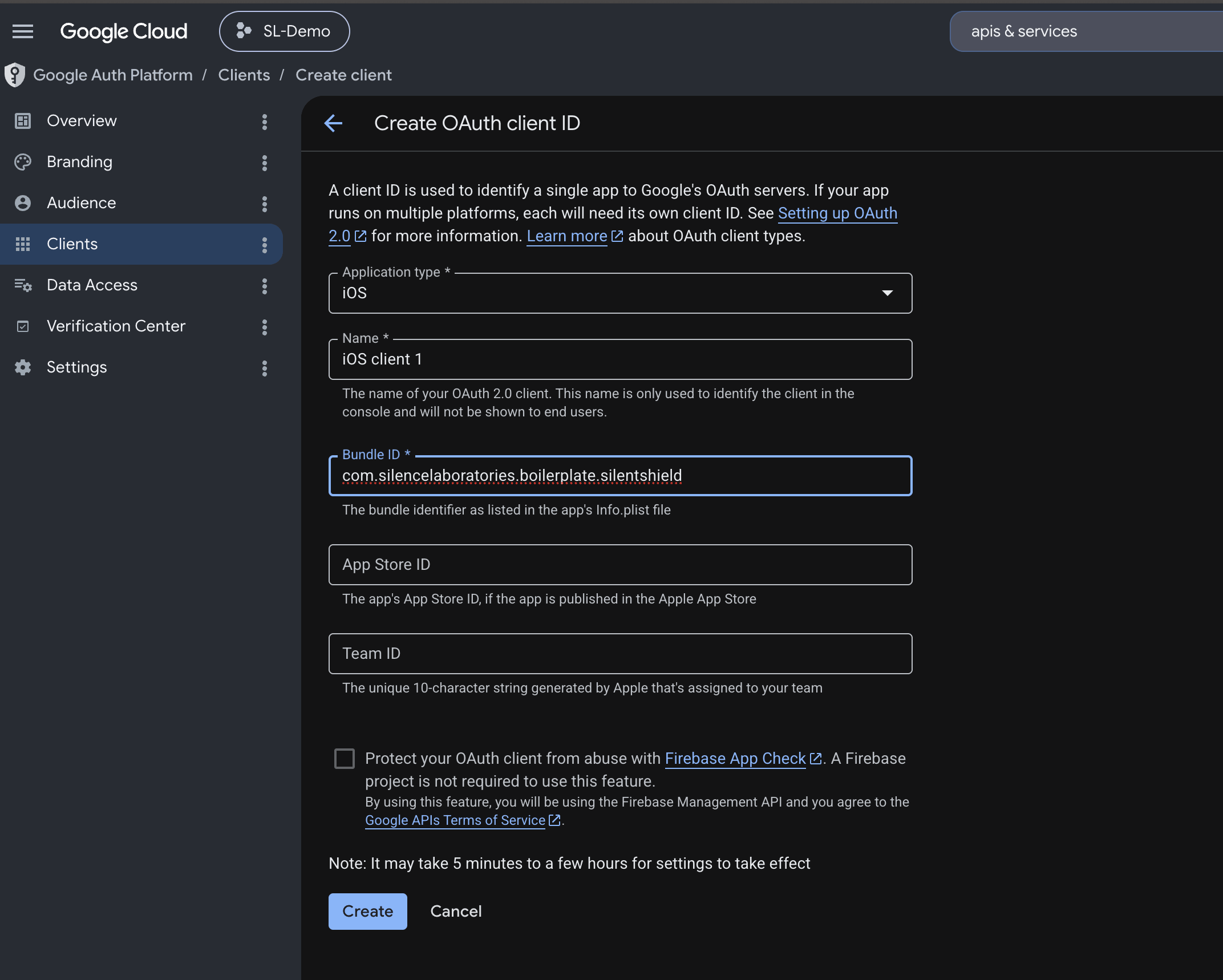This screenshot has width=1223, height=980.
Task: Click the Application type dropdown arrow
Action: 888,293
